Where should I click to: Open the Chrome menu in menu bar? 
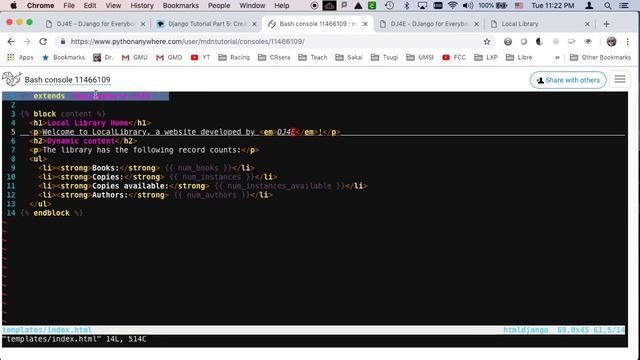point(40,6)
